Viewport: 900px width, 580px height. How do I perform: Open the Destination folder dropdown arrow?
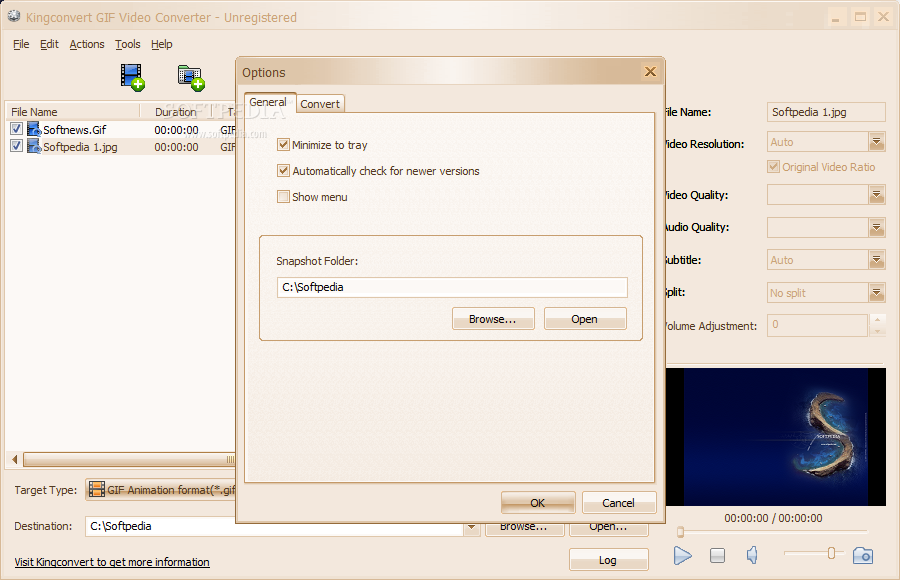click(472, 526)
